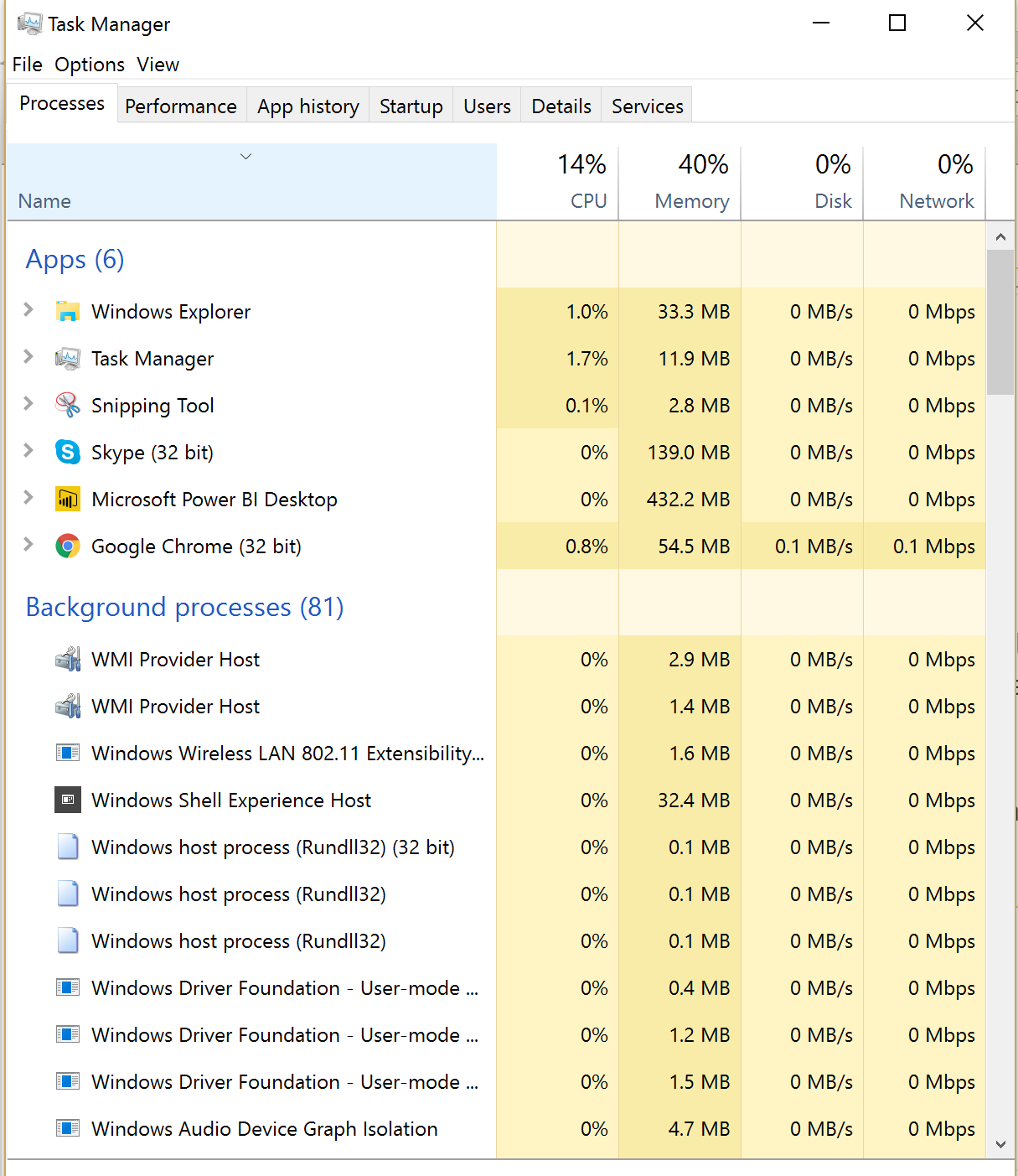Sort by the Disk column header
The image size is (1018, 1176).
click(x=803, y=182)
